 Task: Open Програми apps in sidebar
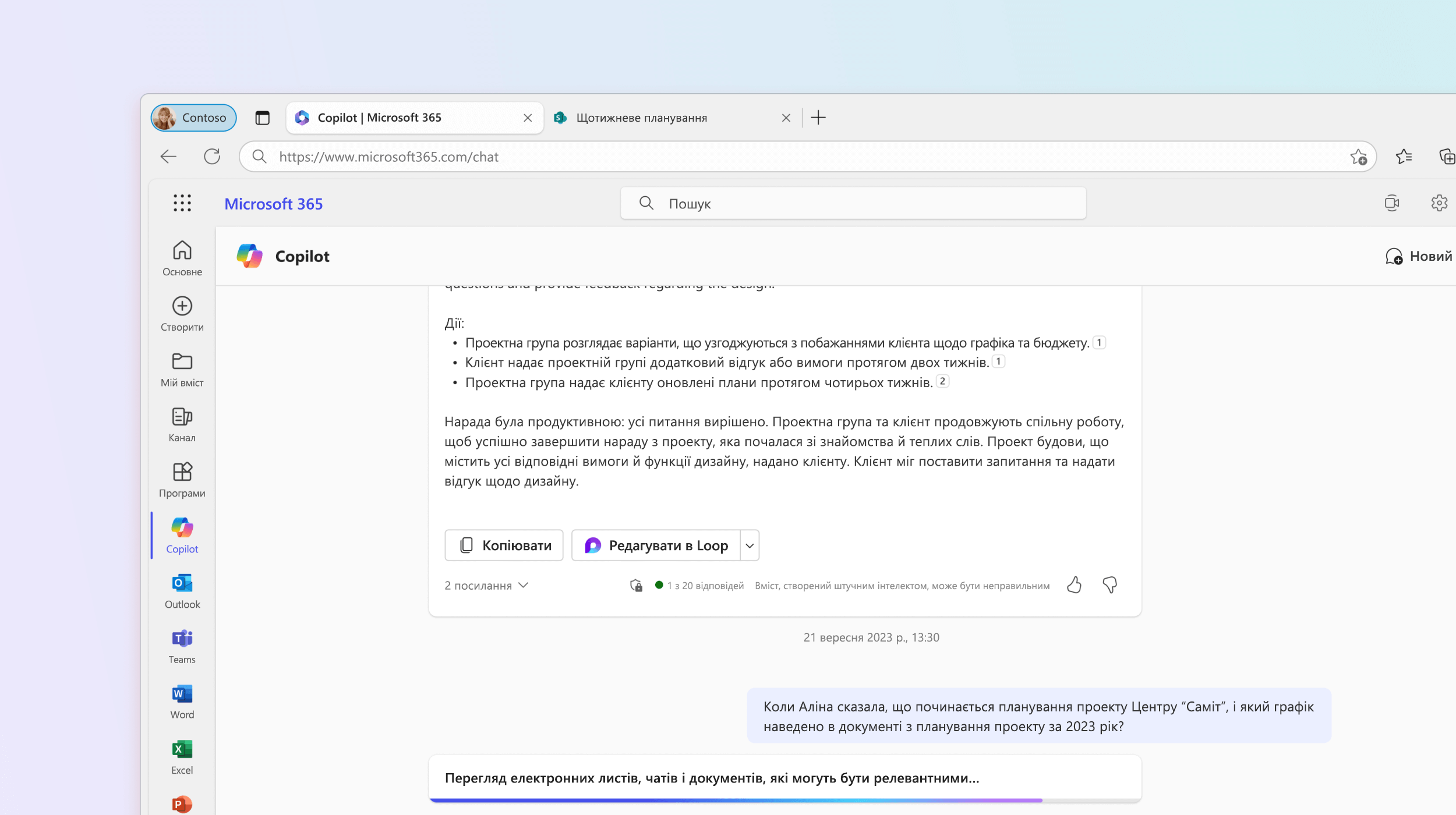(182, 480)
